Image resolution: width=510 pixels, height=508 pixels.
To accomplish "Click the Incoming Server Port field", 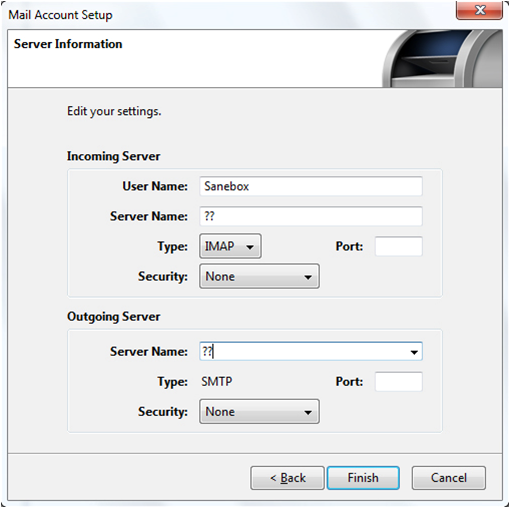I will 399,246.
